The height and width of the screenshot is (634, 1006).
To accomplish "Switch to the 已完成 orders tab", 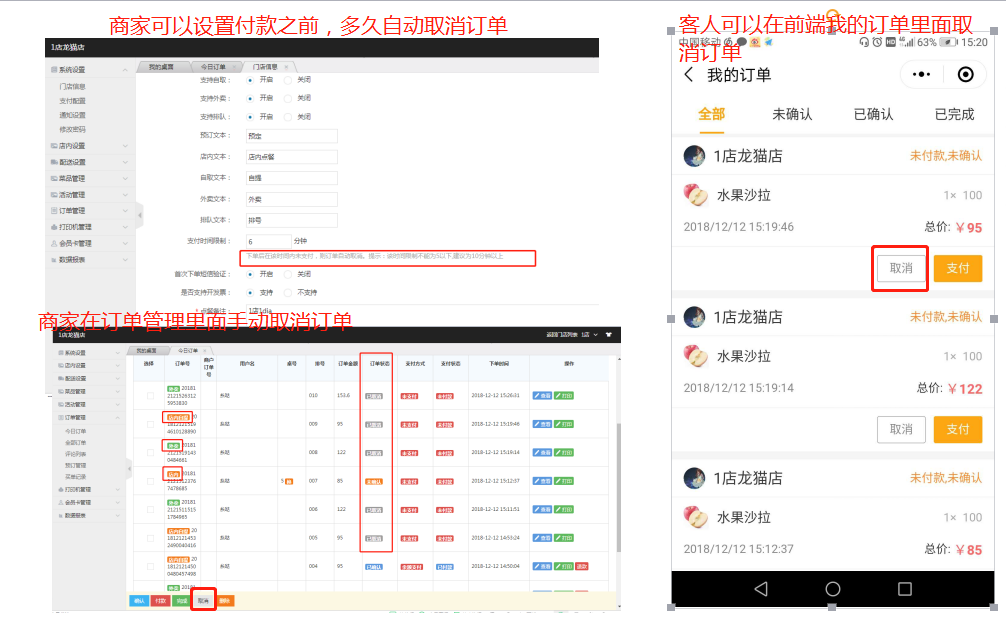I will click(954, 114).
